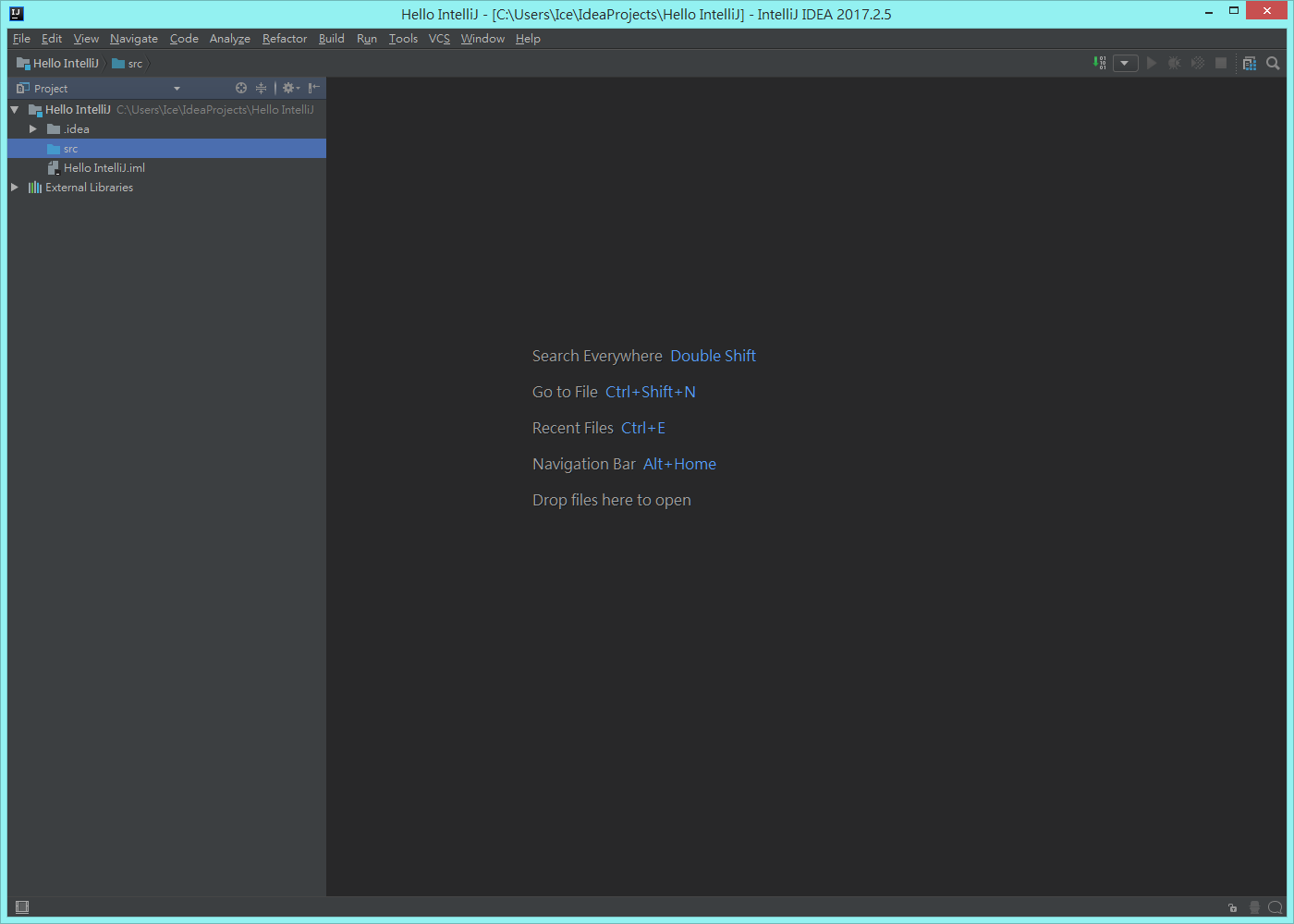The height and width of the screenshot is (924, 1294).
Task: Click the Project panel title label
Action: coord(51,89)
